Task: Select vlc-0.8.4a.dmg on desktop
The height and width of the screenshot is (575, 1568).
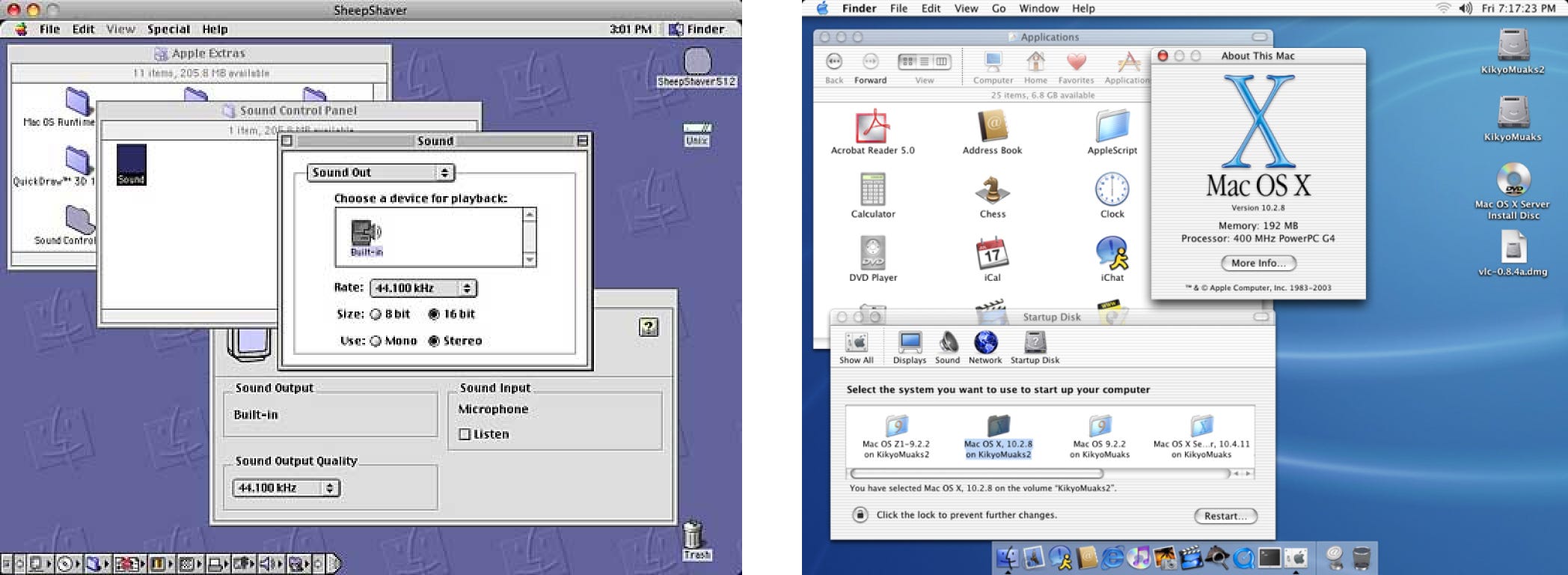Action: pos(1513,253)
